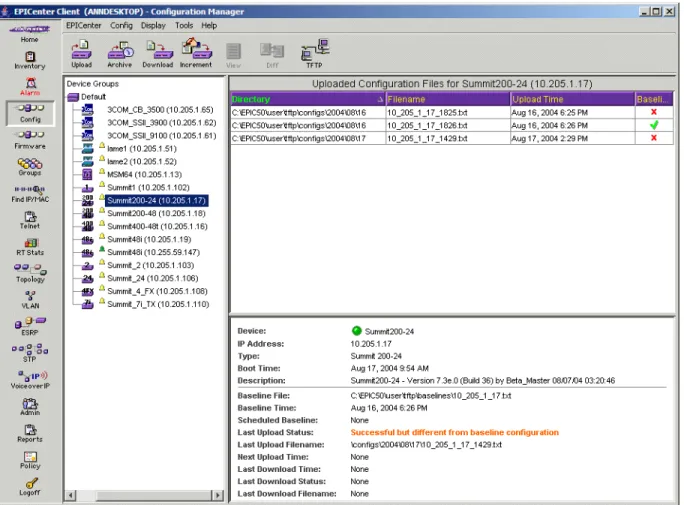Image resolution: width=684 pixels, height=505 pixels.
Task: Open the ESRP module
Action: (x=30, y=327)
